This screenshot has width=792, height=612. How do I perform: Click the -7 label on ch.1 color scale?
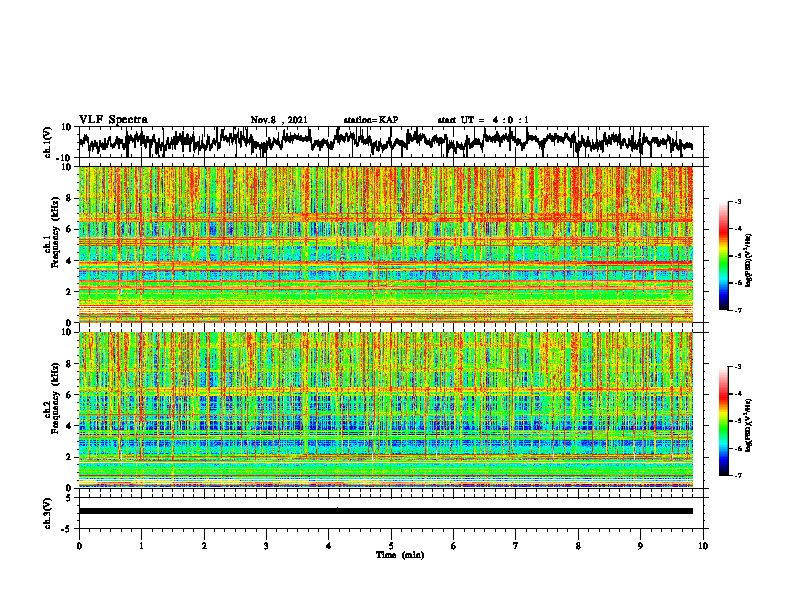coord(738,310)
